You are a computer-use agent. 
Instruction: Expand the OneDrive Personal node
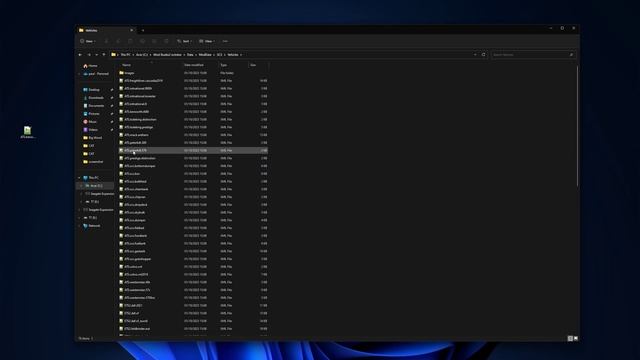pos(79,74)
